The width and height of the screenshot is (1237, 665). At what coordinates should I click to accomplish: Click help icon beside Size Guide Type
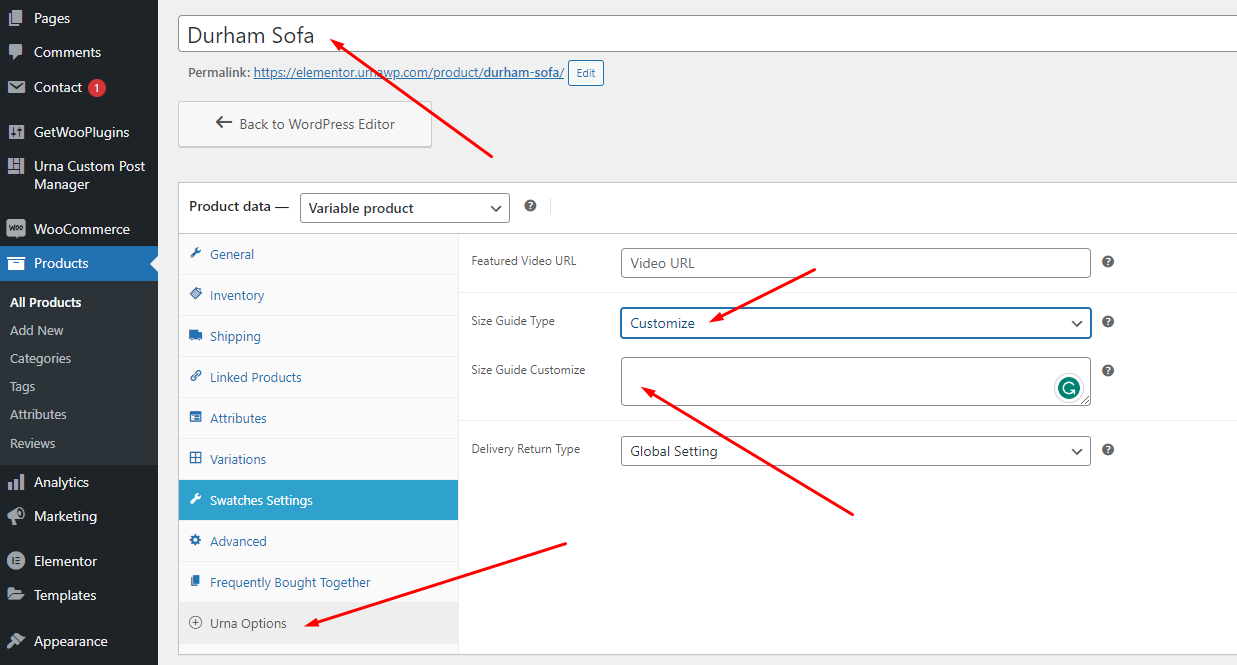1108,322
